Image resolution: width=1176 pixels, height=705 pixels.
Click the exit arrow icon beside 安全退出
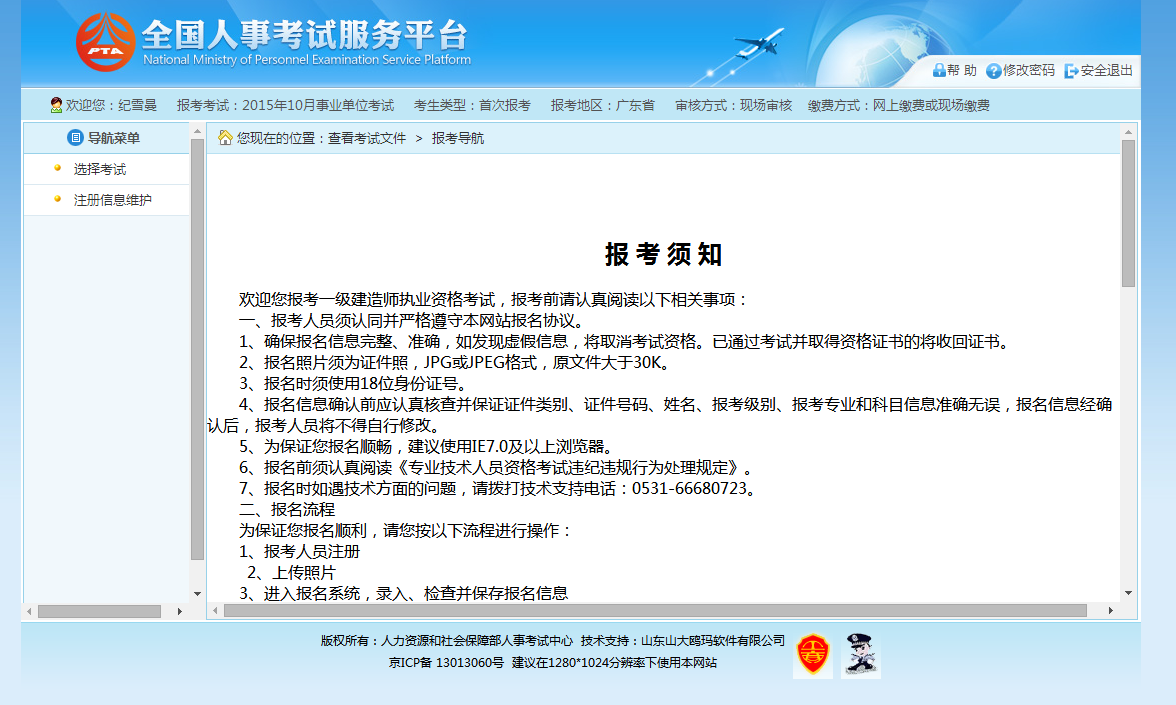coord(1072,71)
